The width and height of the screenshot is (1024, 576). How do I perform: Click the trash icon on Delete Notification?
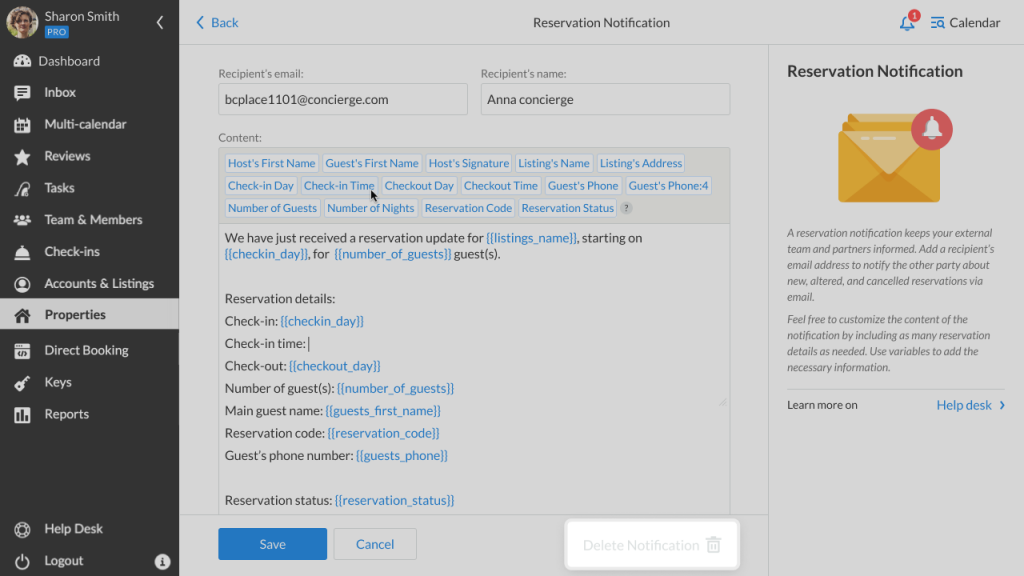click(x=716, y=544)
